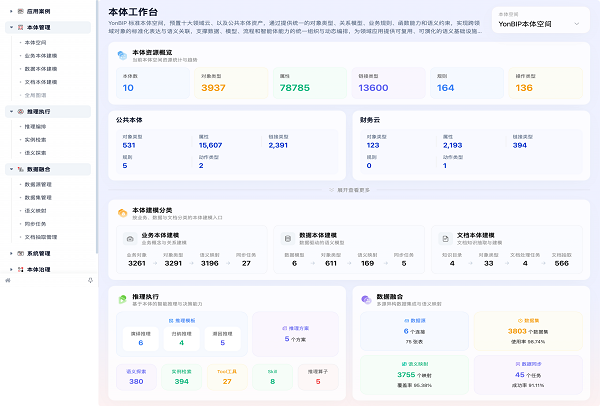Click the 应用案例 menu icon

(x=21, y=11)
